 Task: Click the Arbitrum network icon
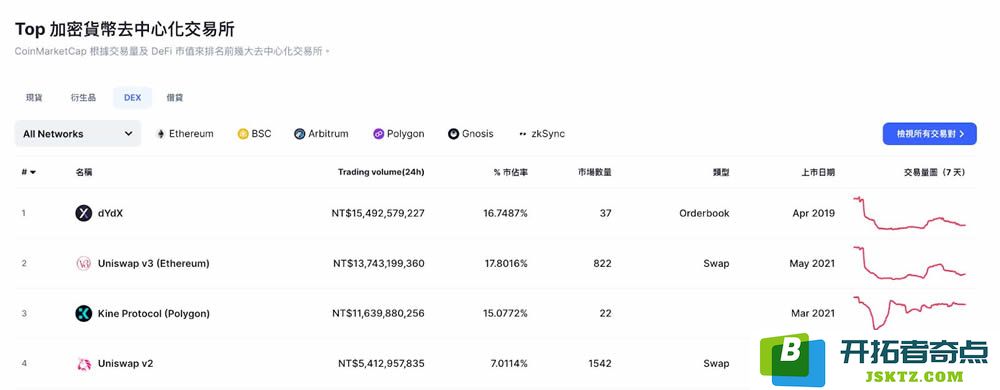pyautogui.click(x=300, y=134)
